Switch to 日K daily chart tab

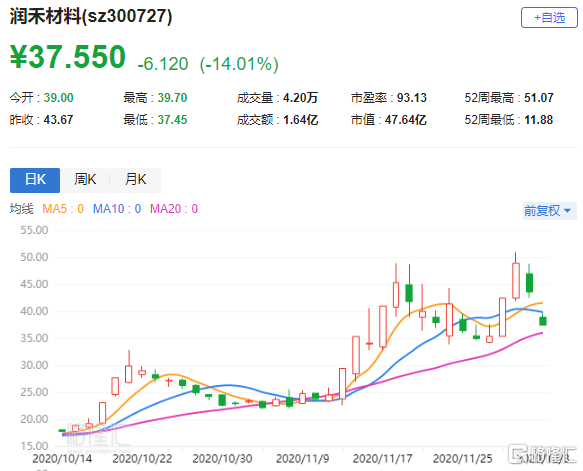(x=35, y=180)
